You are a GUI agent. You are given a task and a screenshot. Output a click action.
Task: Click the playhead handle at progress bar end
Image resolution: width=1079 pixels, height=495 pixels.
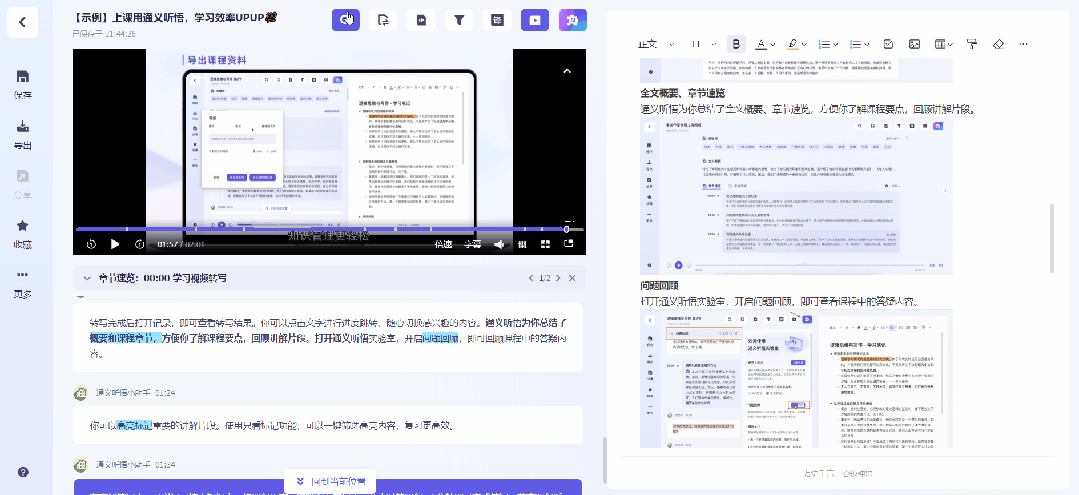pyautogui.click(x=567, y=229)
